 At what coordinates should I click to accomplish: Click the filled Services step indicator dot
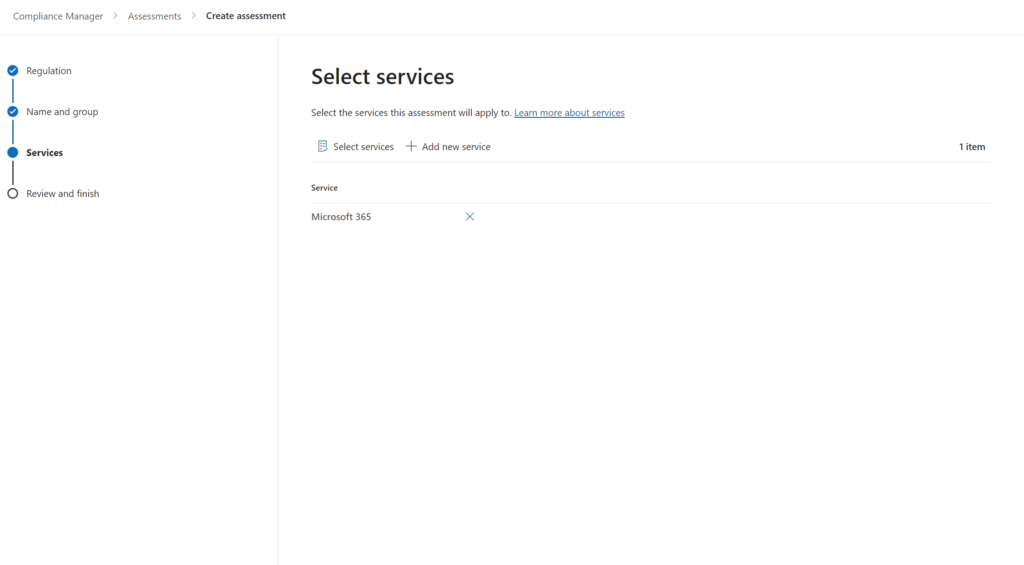click(13, 153)
